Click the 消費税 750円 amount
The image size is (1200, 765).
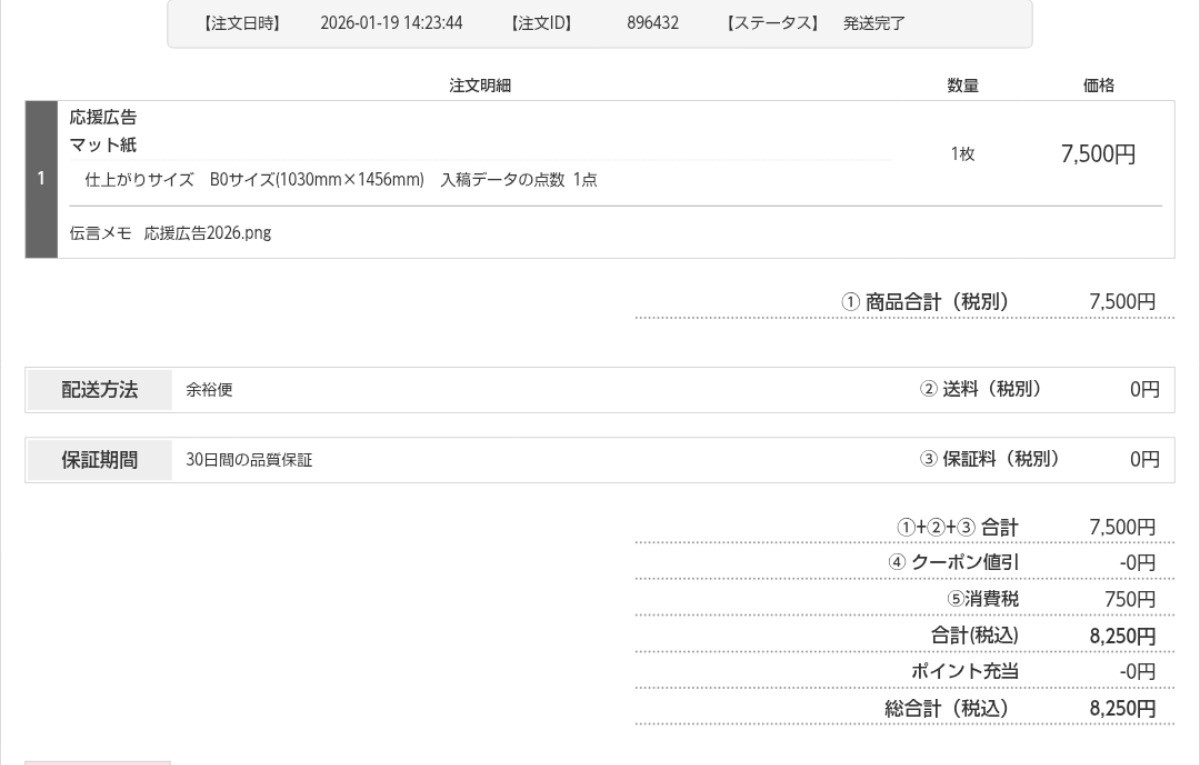click(1135, 599)
